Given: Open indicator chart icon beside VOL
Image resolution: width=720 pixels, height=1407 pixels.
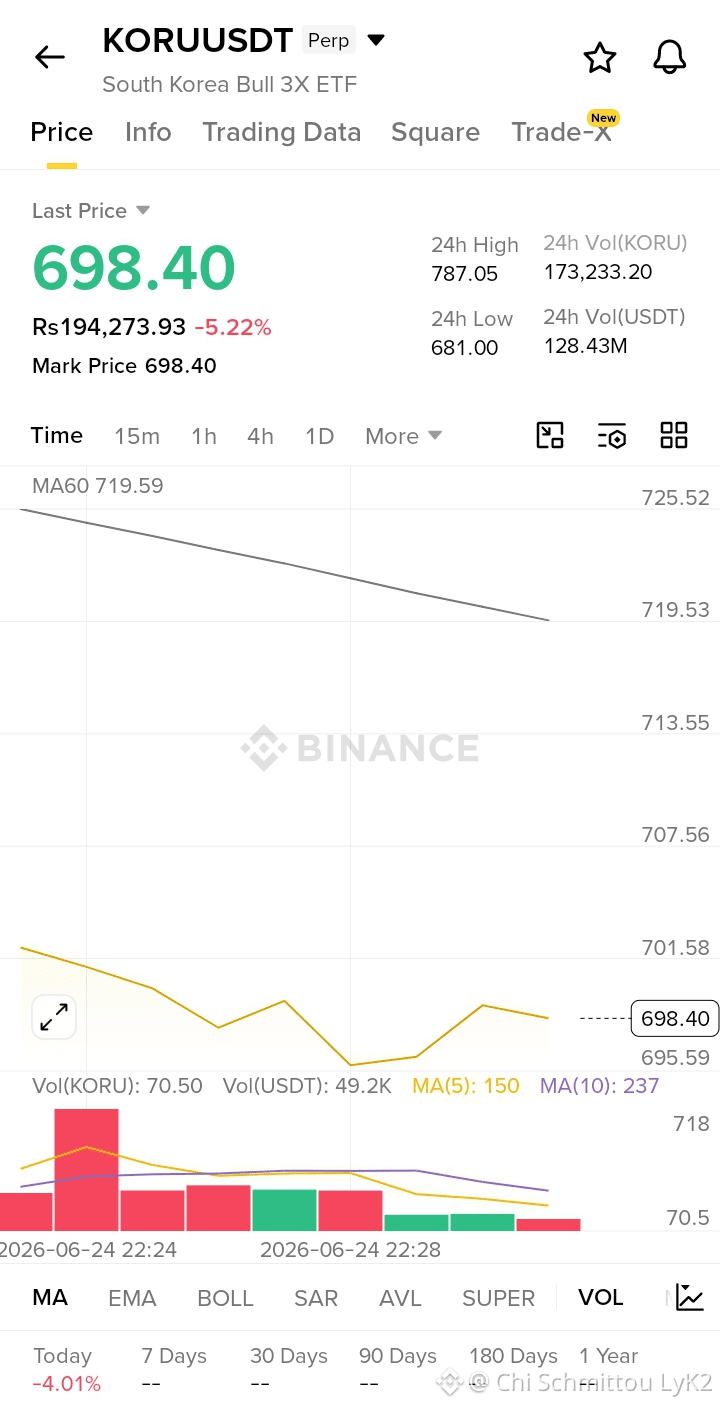Looking at the screenshot, I should 690,1297.
